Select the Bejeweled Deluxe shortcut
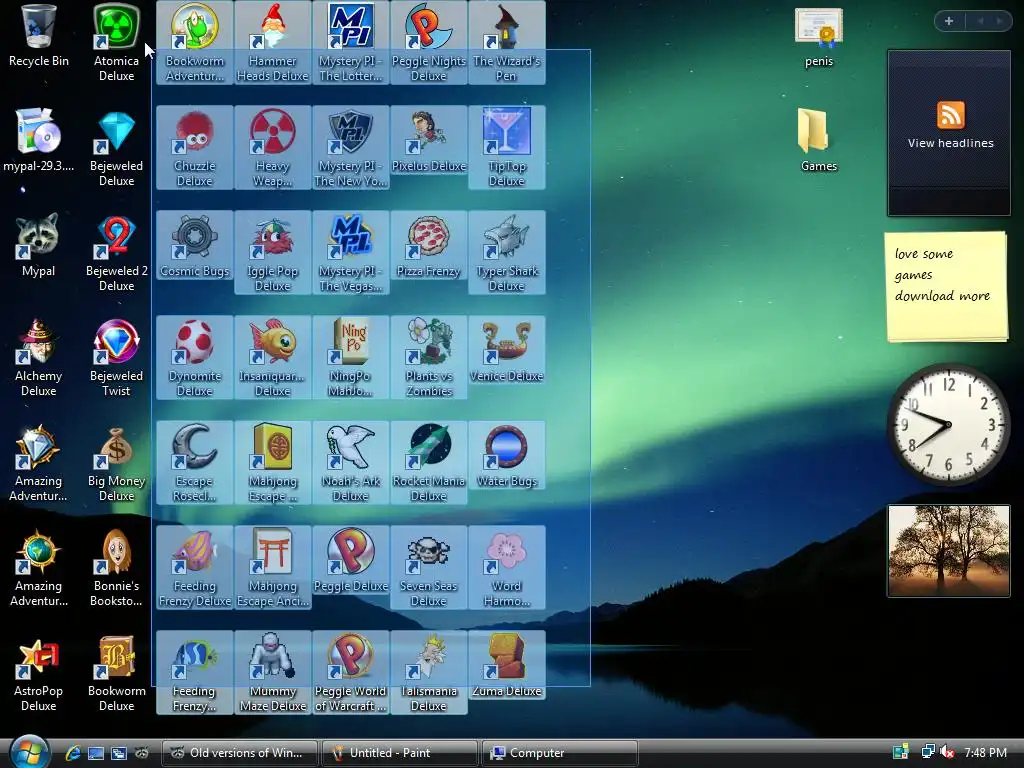The width and height of the screenshot is (1024, 768). coord(116,148)
